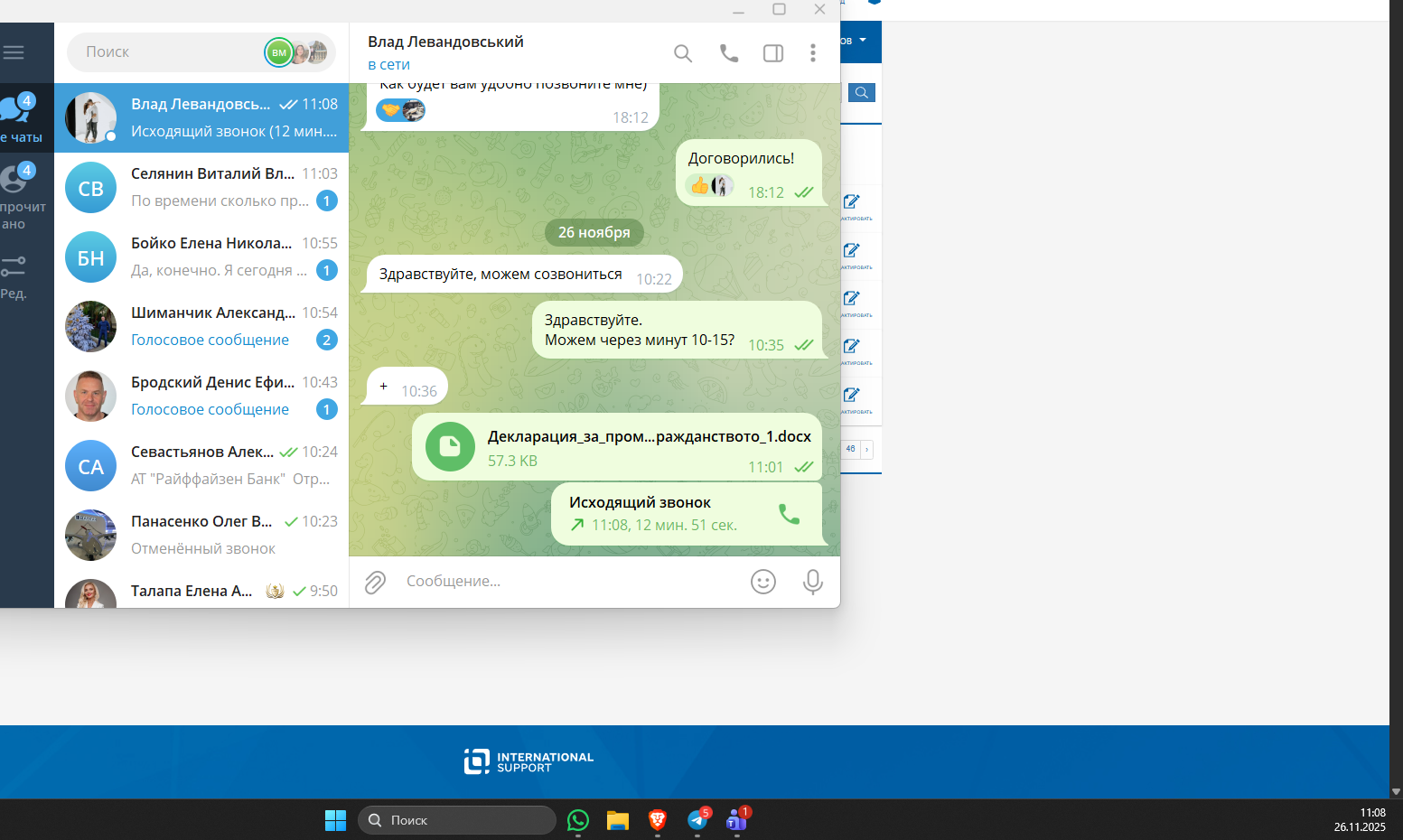
Task: Open the Telegram hamburger main menu
Action: [14, 52]
